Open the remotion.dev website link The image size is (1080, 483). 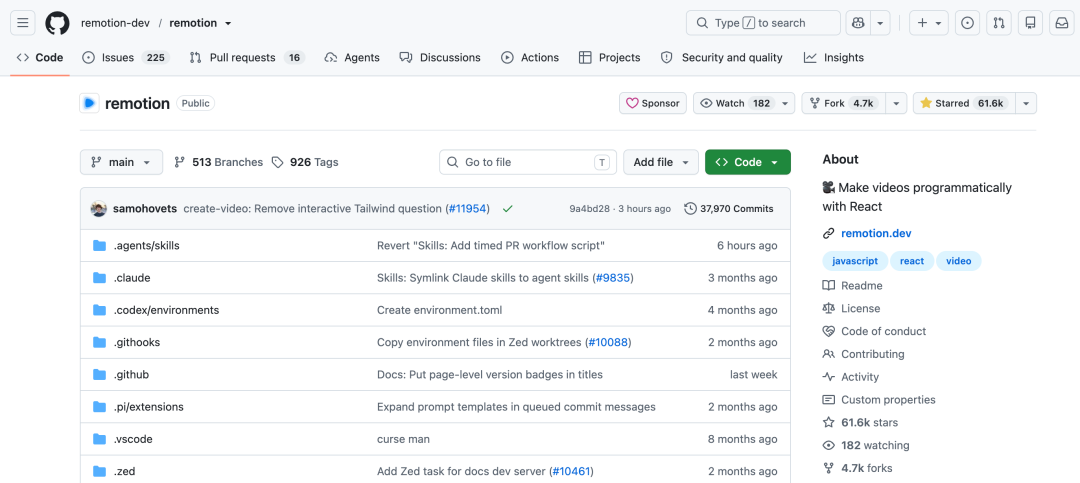(x=876, y=234)
